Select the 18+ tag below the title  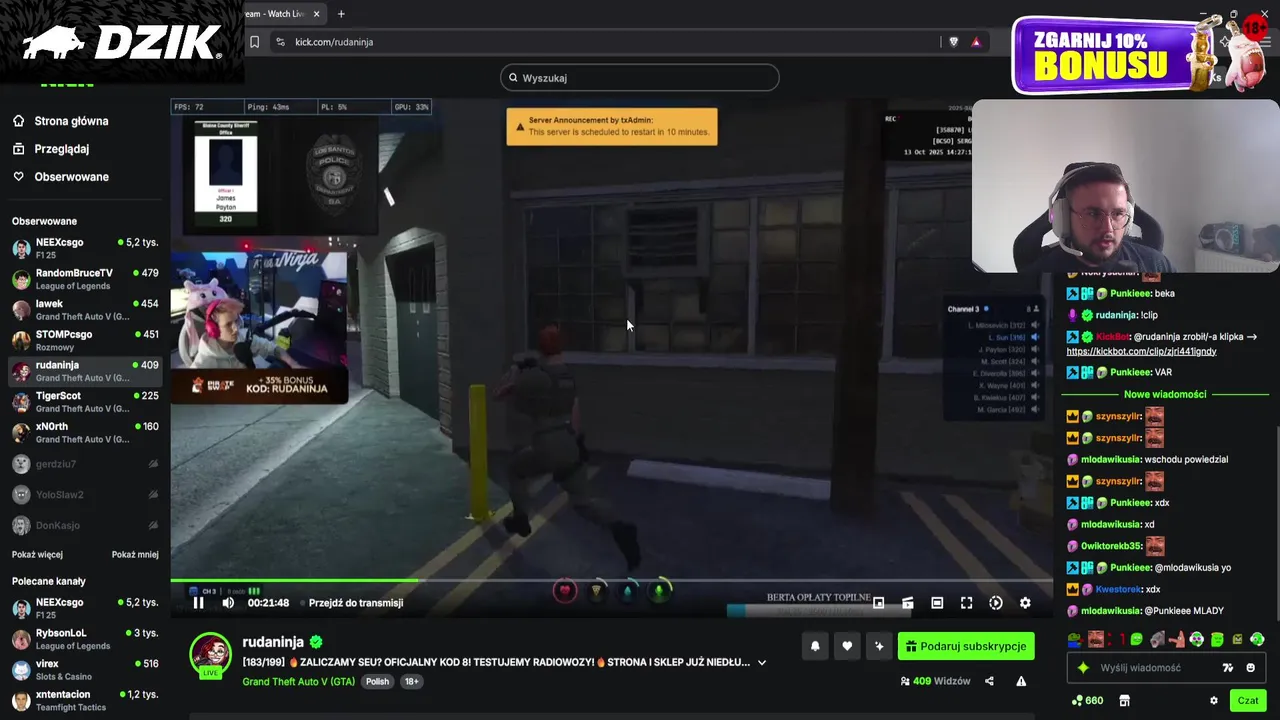click(x=411, y=681)
